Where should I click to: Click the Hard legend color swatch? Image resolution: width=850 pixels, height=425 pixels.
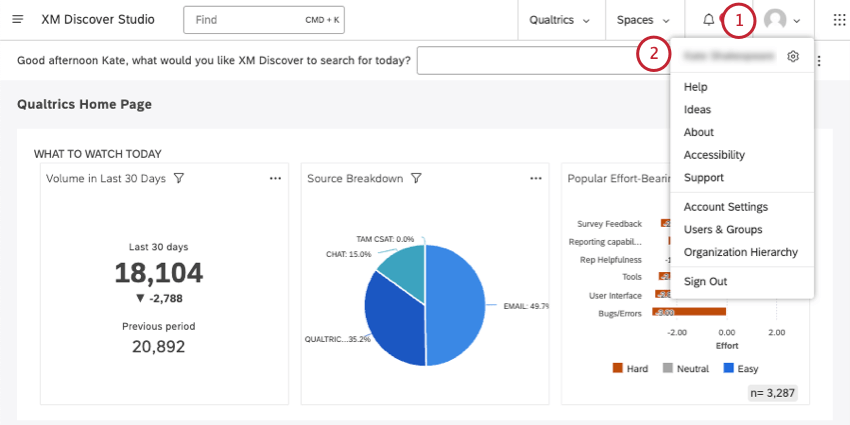[618, 368]
